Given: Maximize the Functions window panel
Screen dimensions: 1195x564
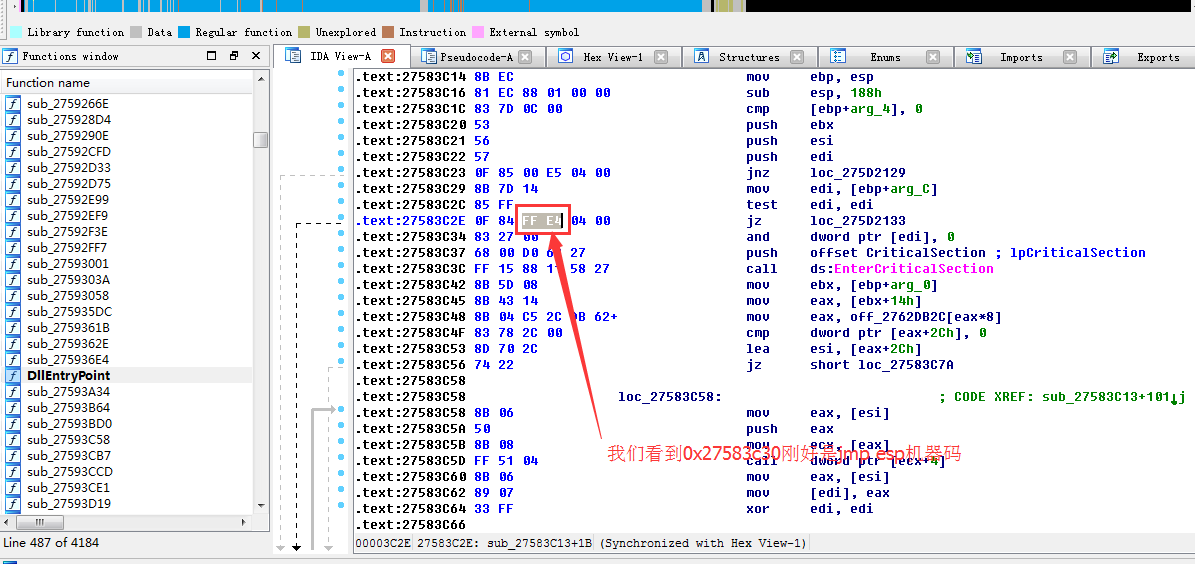Looking at the screenshot, I should (212, 56).
